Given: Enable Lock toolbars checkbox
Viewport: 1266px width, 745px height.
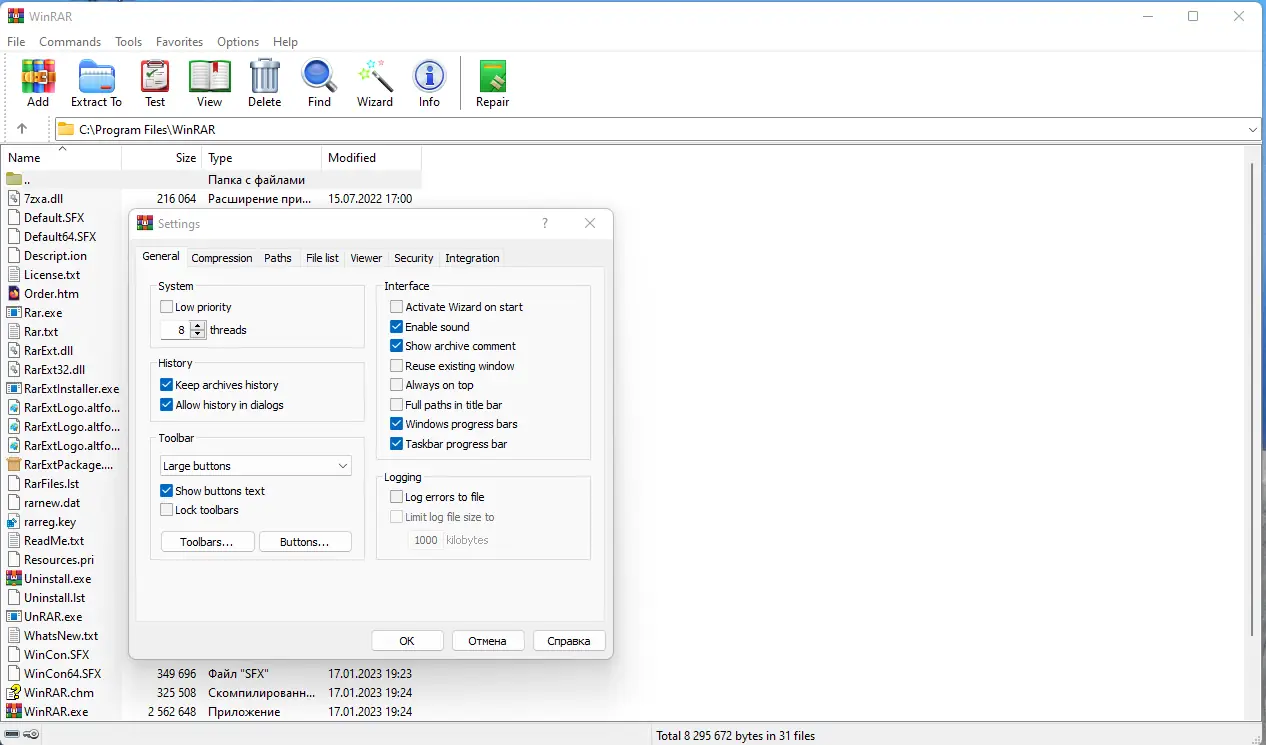Looking at the screenshot, I should point(167,510).
